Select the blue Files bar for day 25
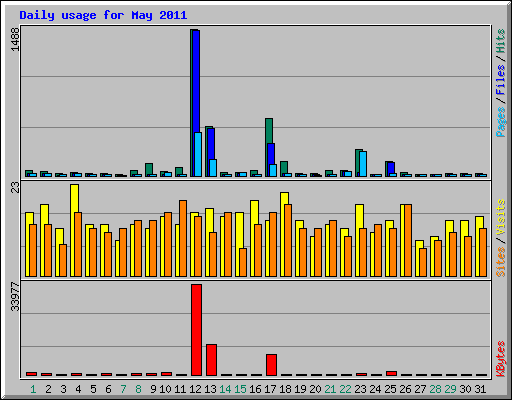512x400 pixels. (x=391, y=168)
